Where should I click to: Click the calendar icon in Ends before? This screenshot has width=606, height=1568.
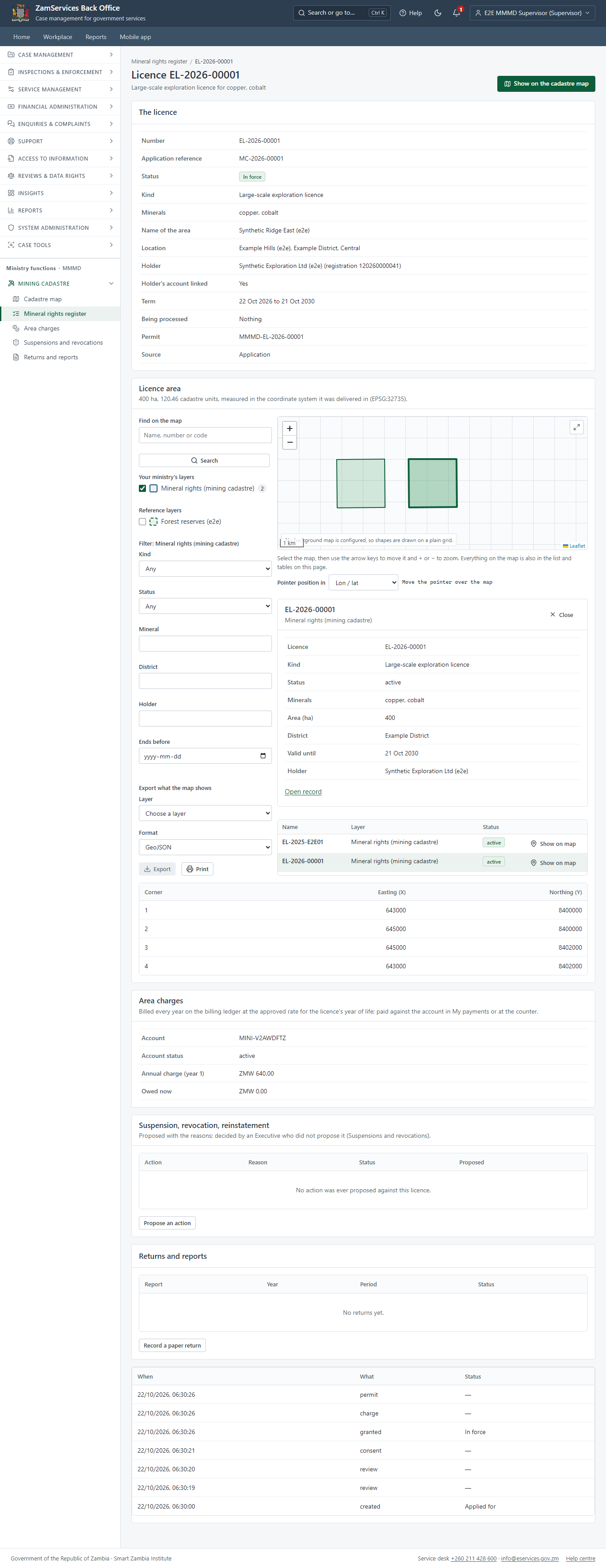263,756
